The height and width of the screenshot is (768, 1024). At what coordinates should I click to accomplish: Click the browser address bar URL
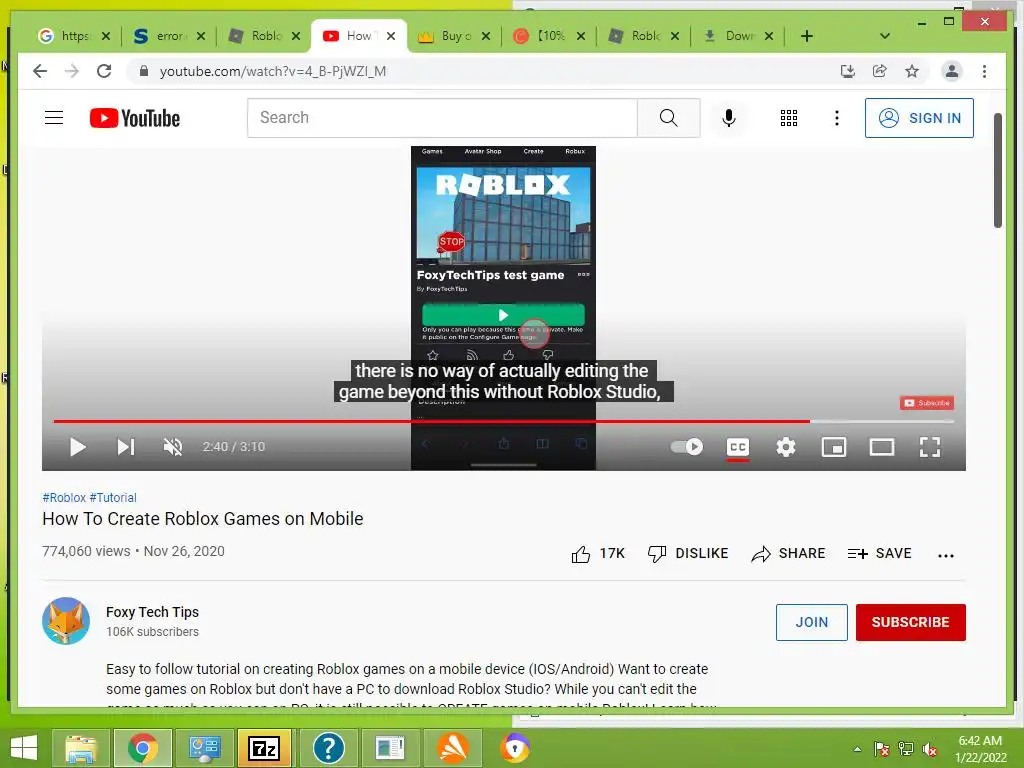273,71
